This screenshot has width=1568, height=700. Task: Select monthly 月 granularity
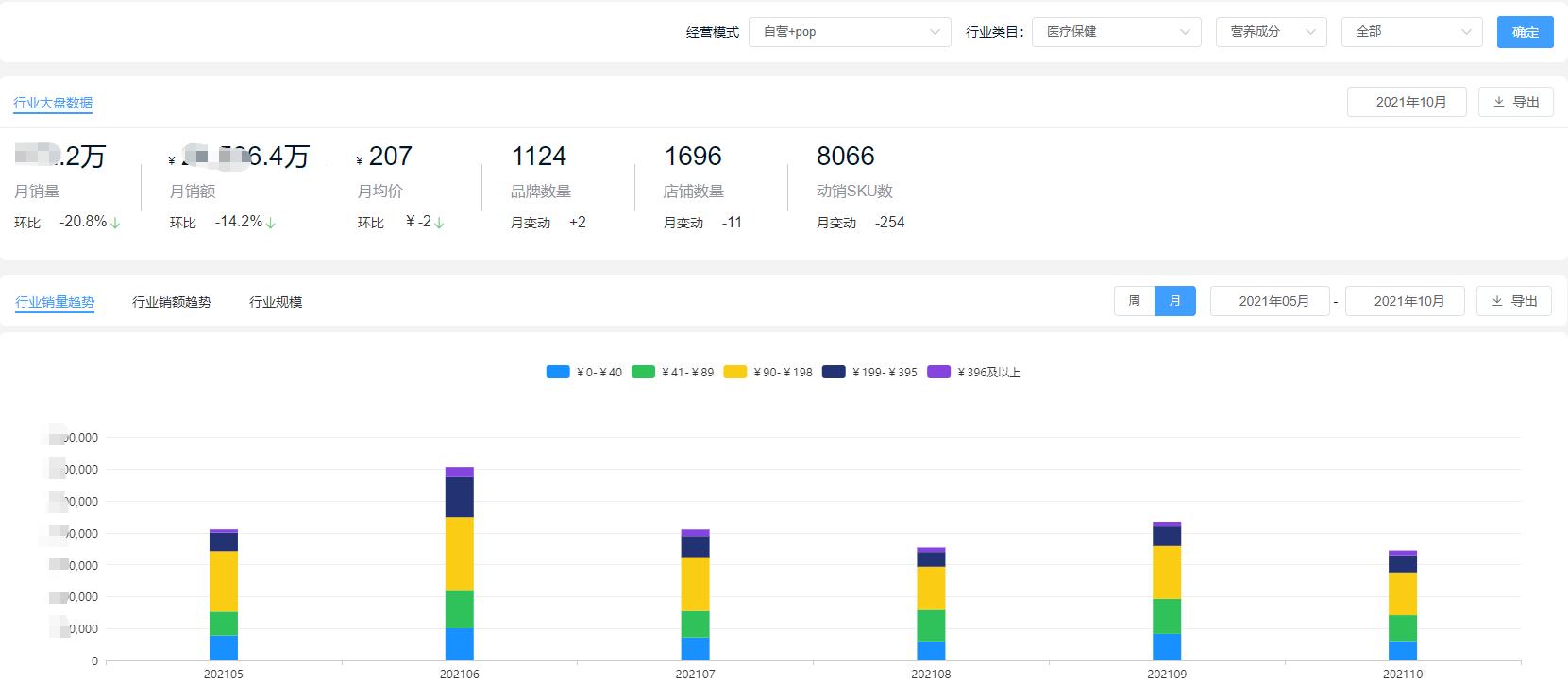click(x=1175, y=301)
